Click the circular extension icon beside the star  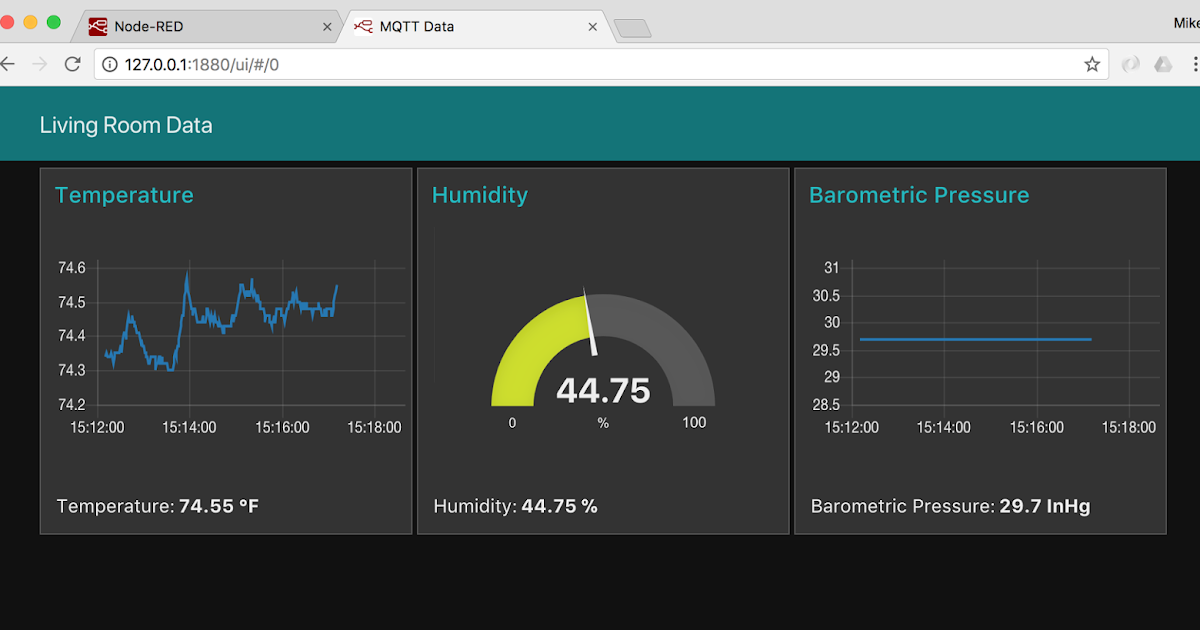[x=1131, y=63]
